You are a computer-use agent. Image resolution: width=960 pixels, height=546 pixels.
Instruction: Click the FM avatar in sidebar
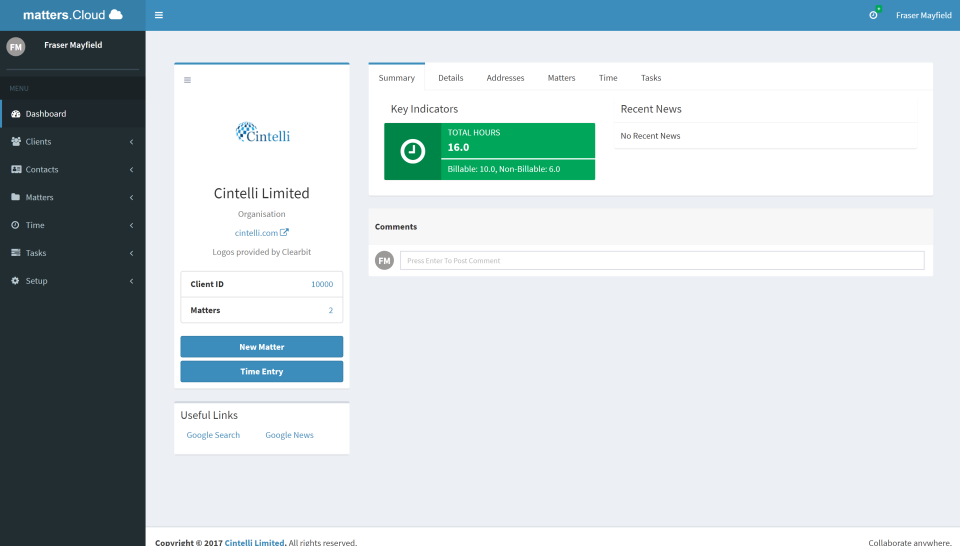point(16,47)
